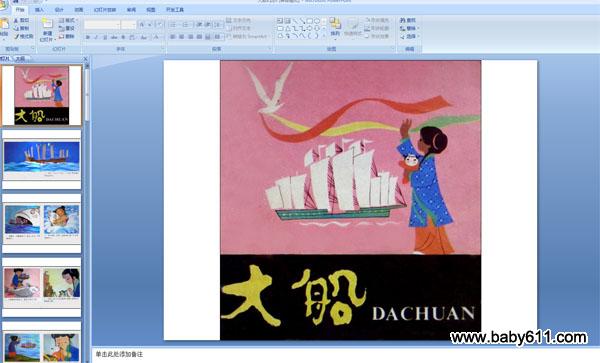Viewport: 600px width, 363px height.
Task: Align paragraph text to center
Action: tap(181, 37)
